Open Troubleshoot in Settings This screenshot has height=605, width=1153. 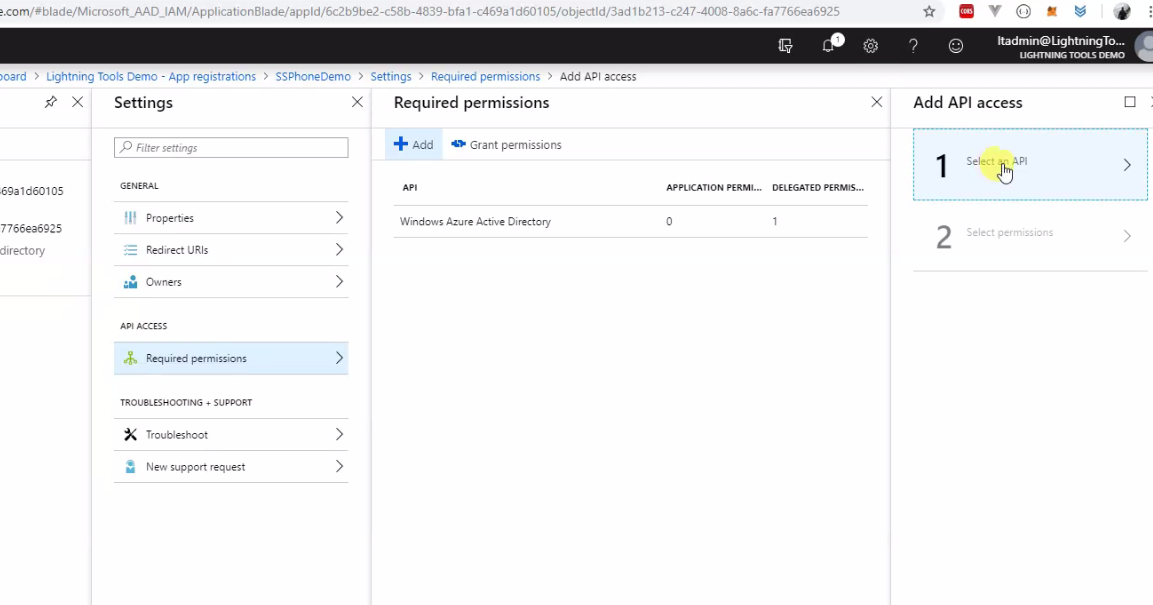tap(231, 434)
